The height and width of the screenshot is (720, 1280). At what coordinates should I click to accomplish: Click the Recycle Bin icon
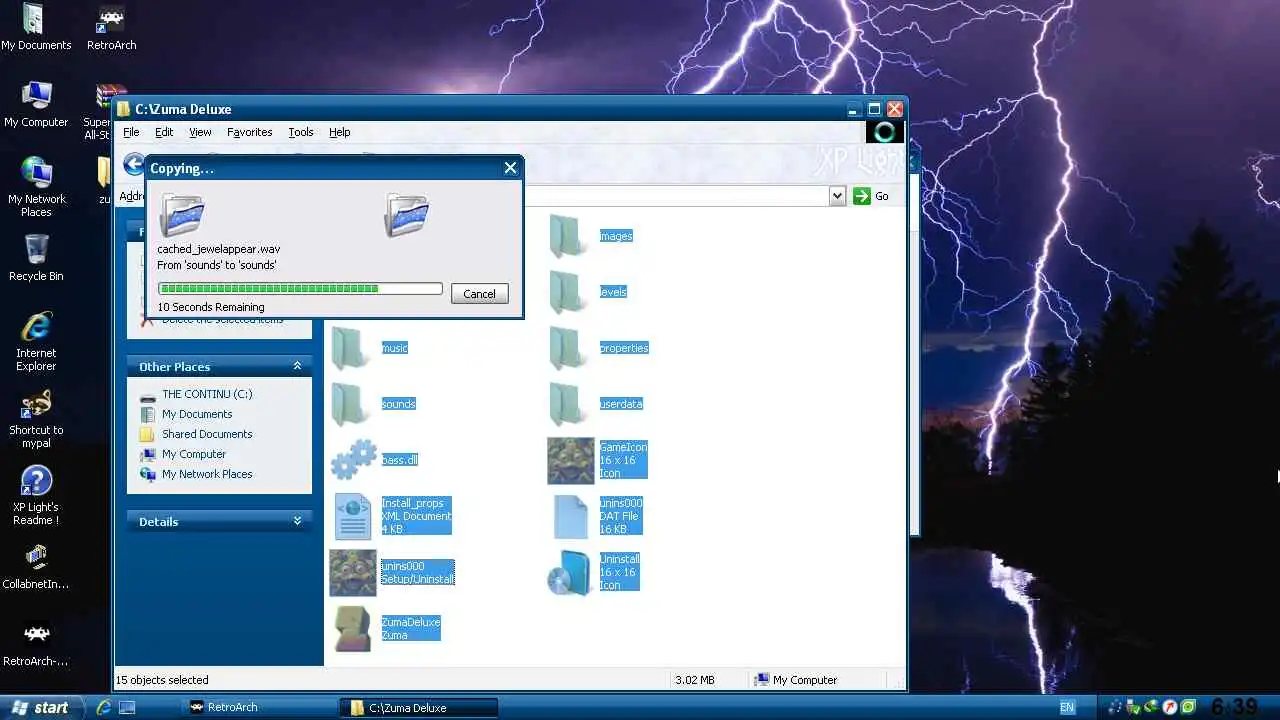(x=36, y=258)
